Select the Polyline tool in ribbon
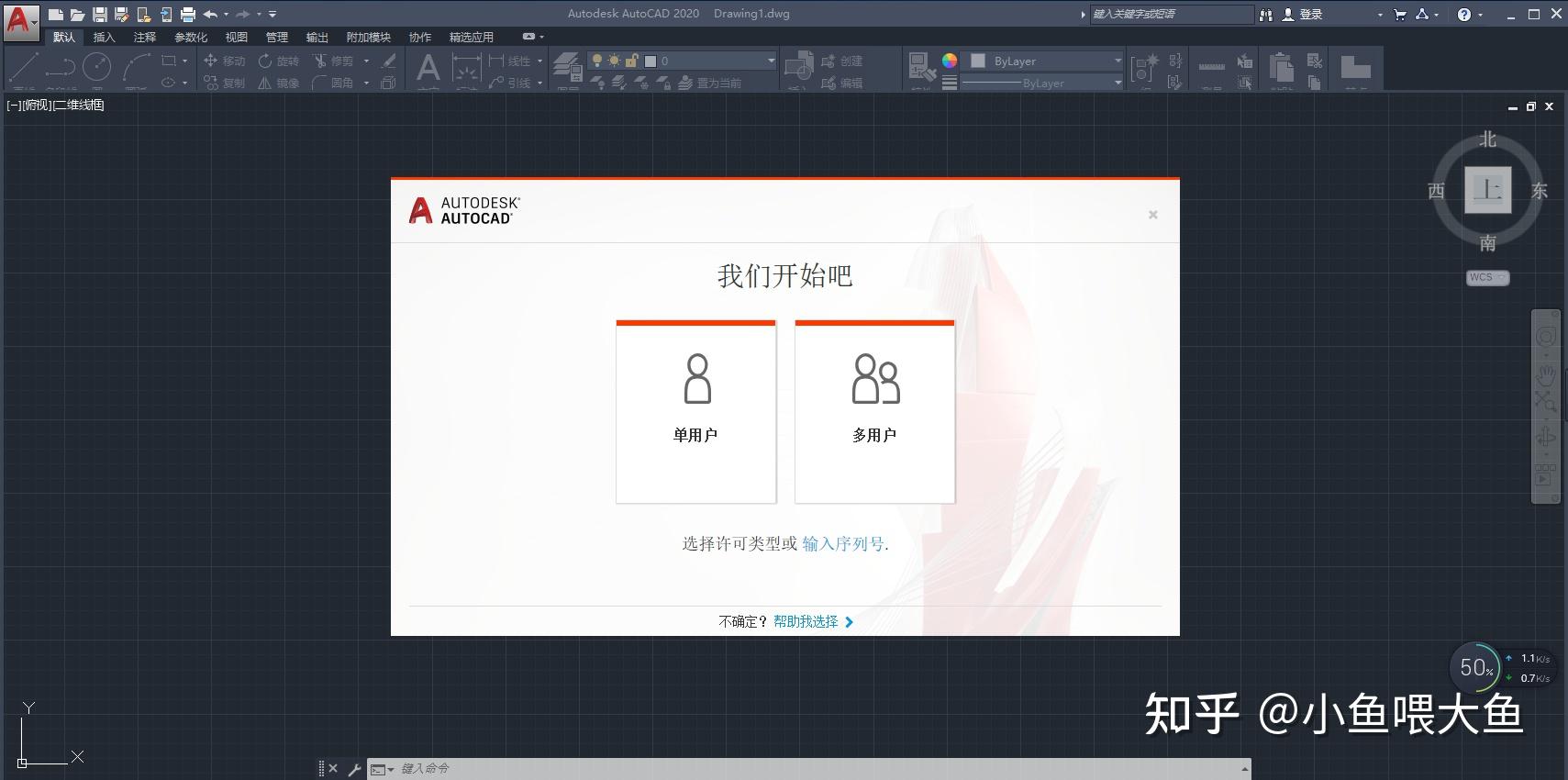The width and height of the screenshot is (1568, 780). pyautogui.click(x=60, y=67)
